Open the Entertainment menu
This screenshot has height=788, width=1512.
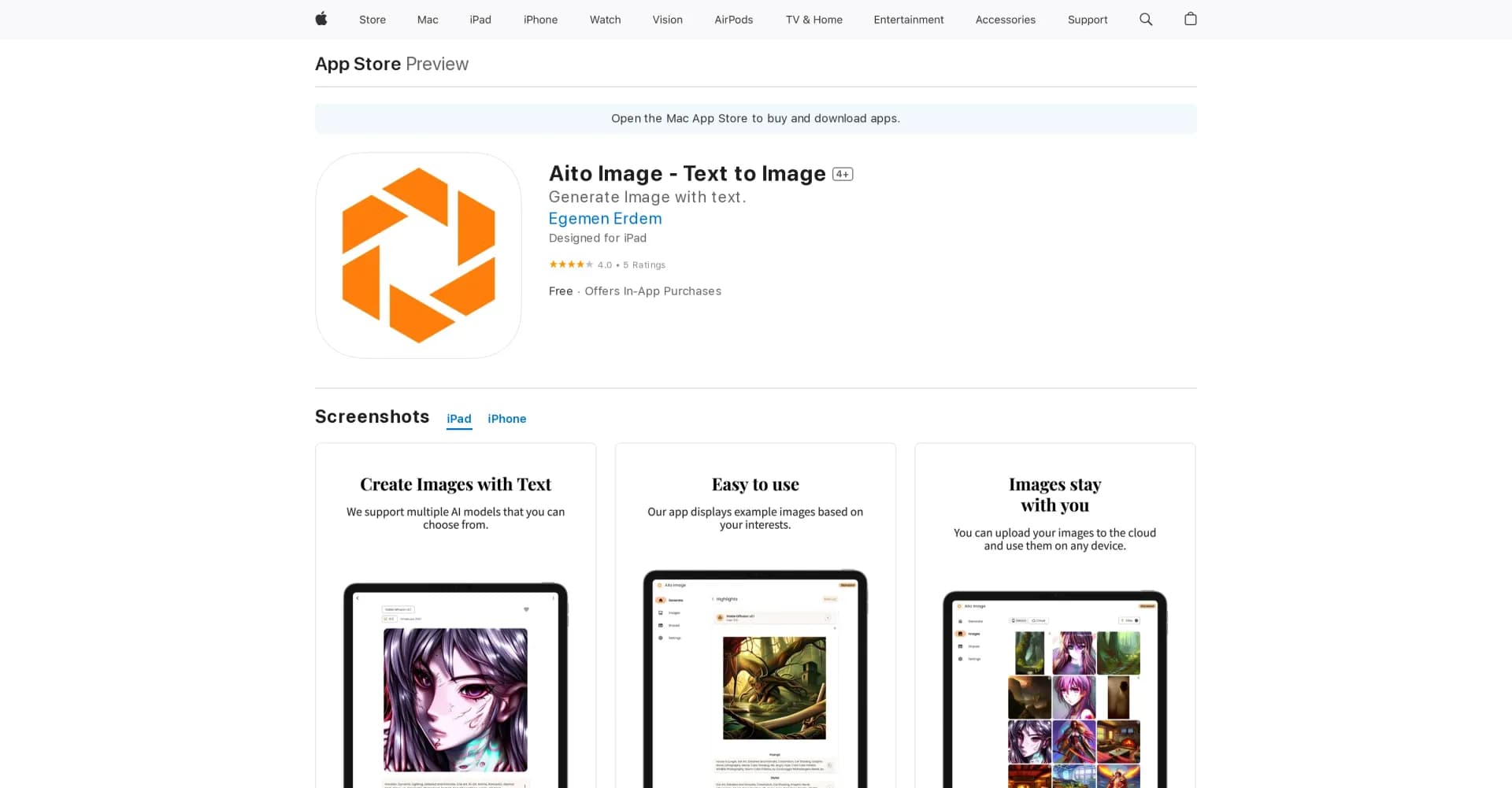(908, 20)
